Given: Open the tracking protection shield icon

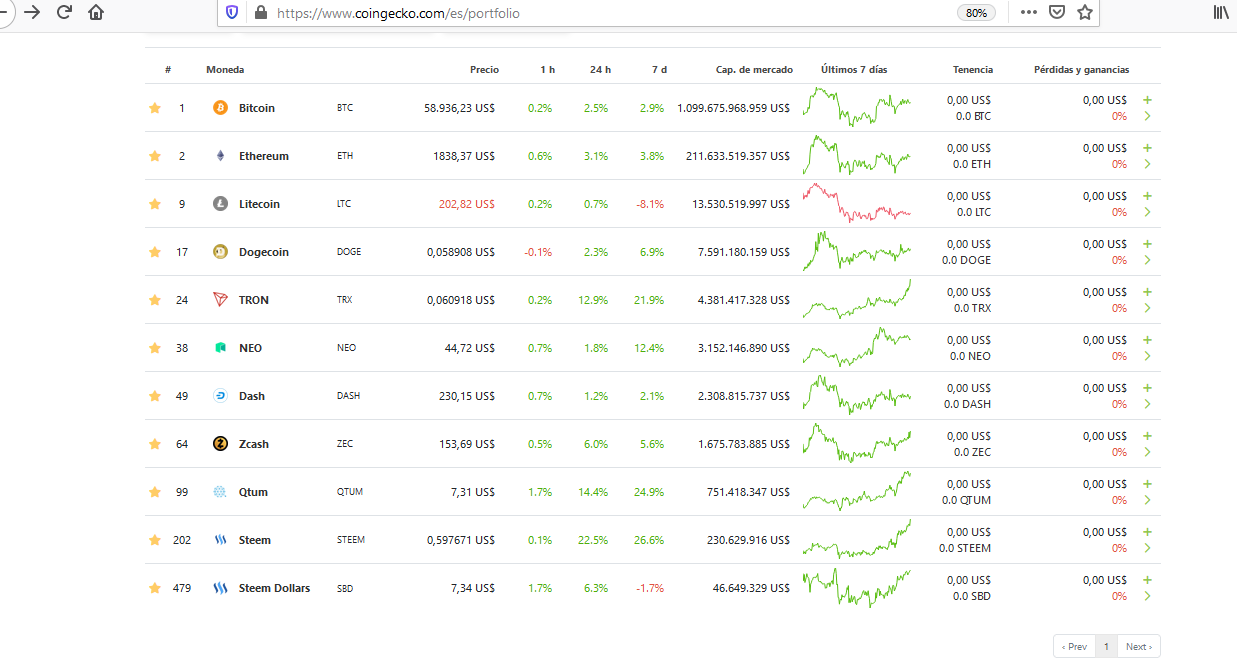Looking at the screenshot, I should click(232, 13).
